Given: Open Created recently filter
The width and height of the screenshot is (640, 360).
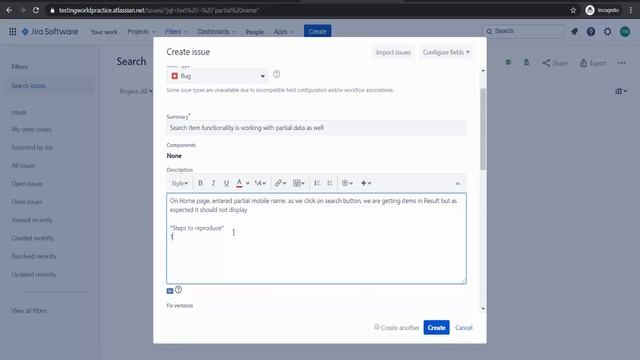Looking at the screenshot, I should click(33, 238).
